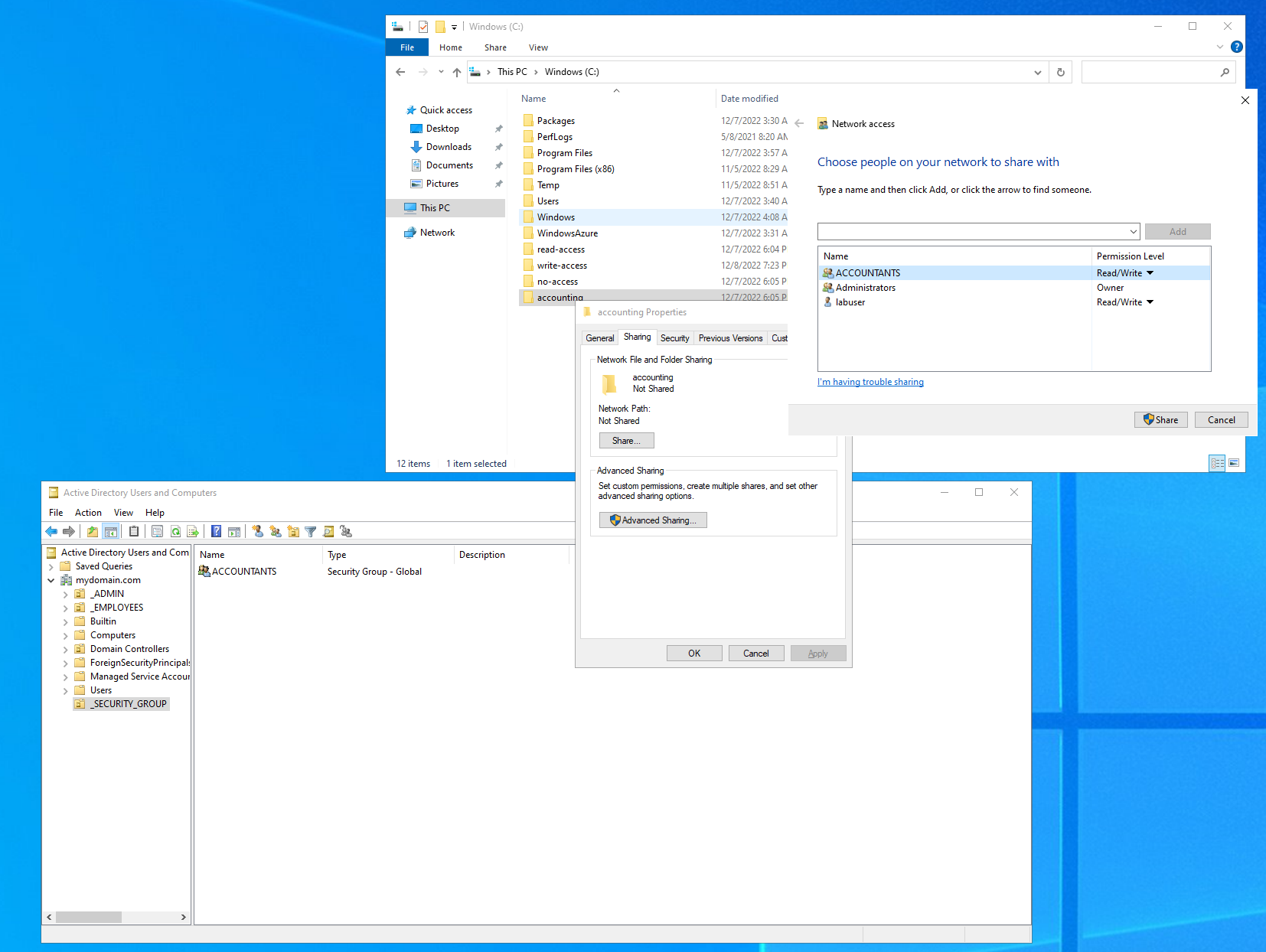Screen dimensions: 1266x952
Task: Open the Help icon in Active Directory toolbar
Action: coord(217,531)
